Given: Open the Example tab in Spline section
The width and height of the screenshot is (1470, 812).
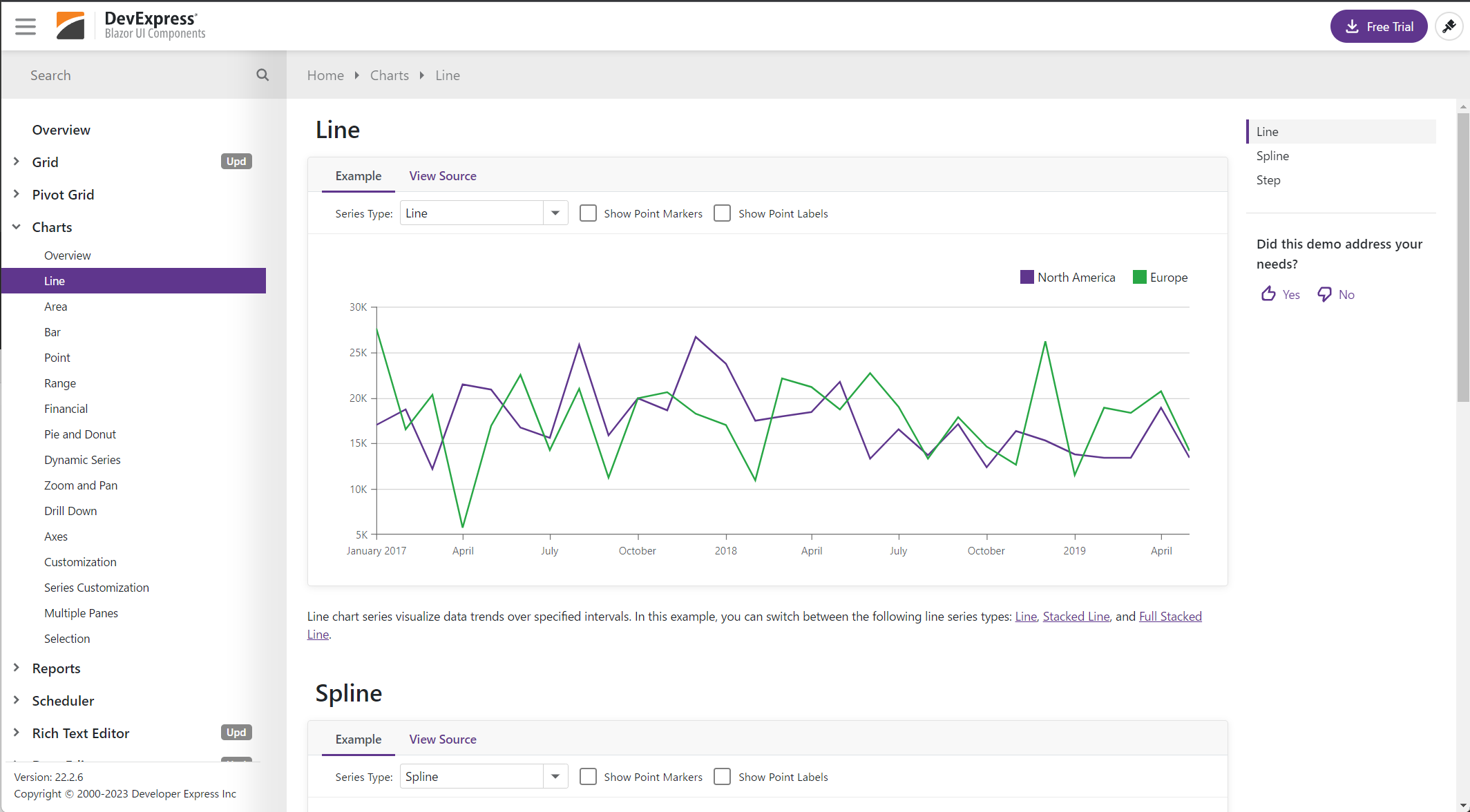Looking at the screenshot, I should (358, 739).
